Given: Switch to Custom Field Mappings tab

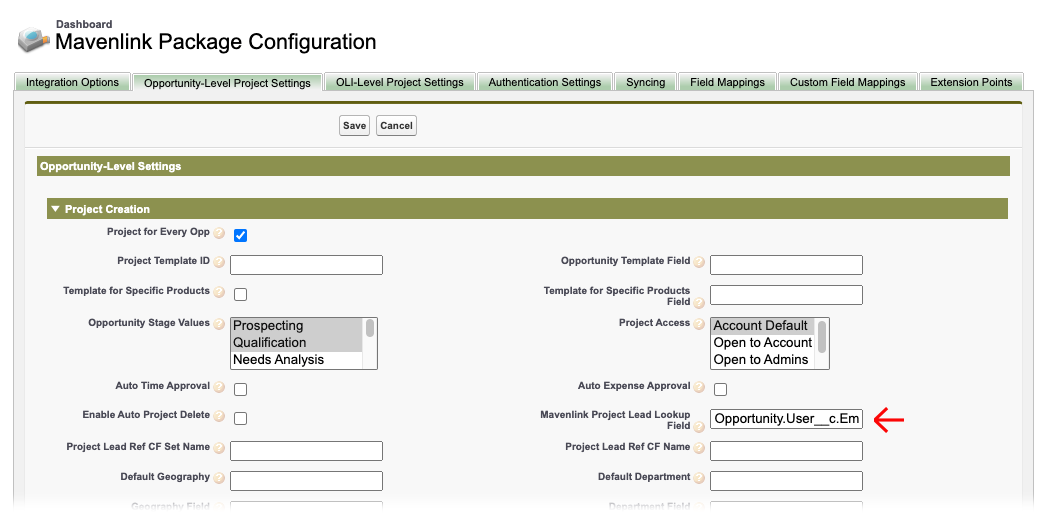Looking at the screenshot, I should pyautogui.click(x=848, y=82).
